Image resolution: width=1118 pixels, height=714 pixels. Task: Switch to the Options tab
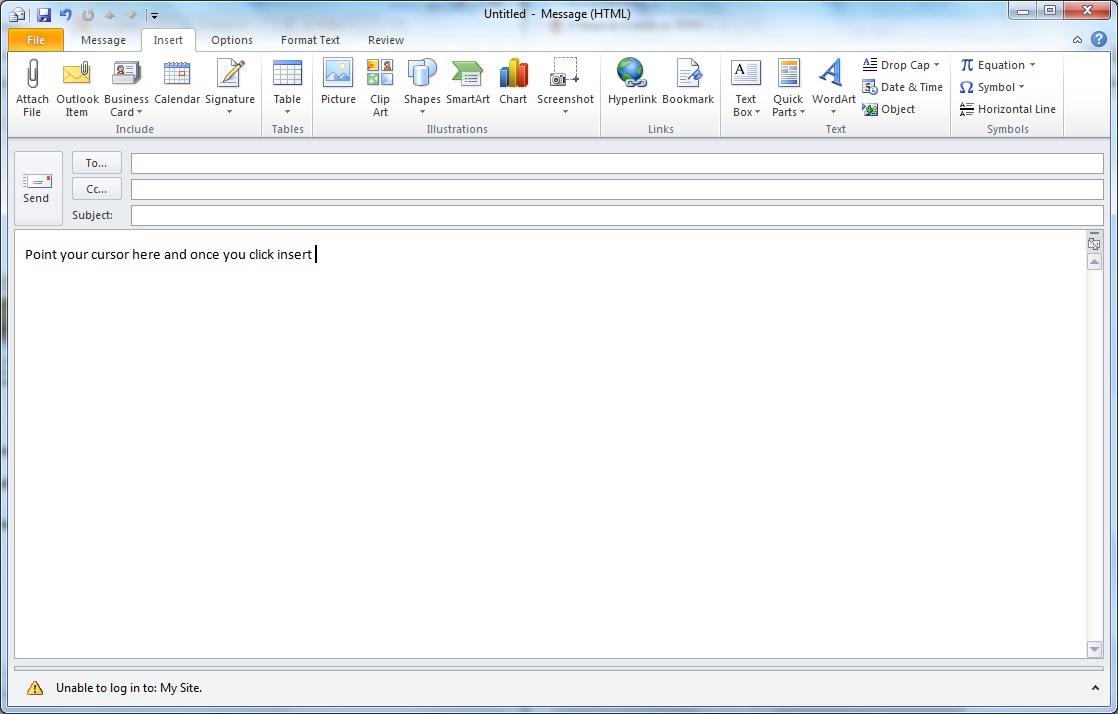point(232,40)
